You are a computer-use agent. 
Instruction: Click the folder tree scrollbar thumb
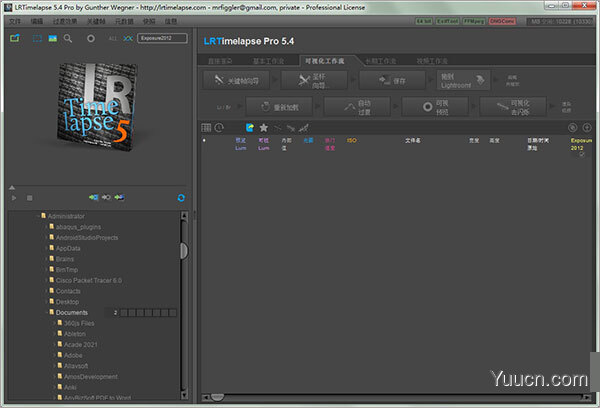pos(184,251)
